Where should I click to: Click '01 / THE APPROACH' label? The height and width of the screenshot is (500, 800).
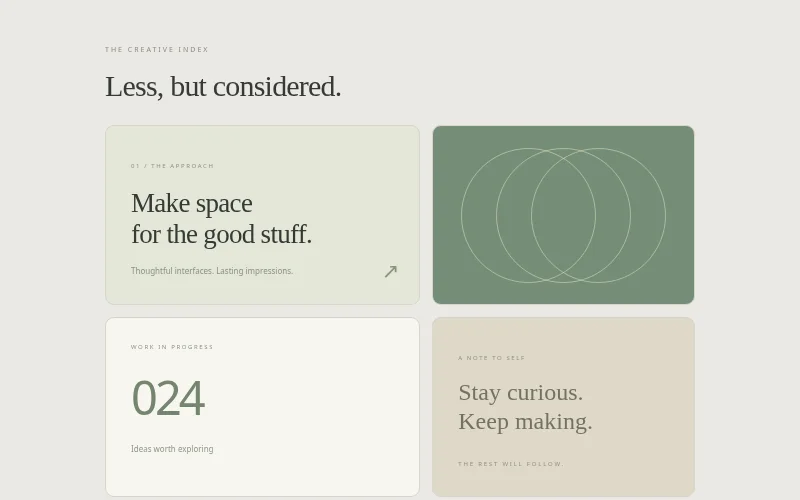pyautogui.click(x=172, y=166)
